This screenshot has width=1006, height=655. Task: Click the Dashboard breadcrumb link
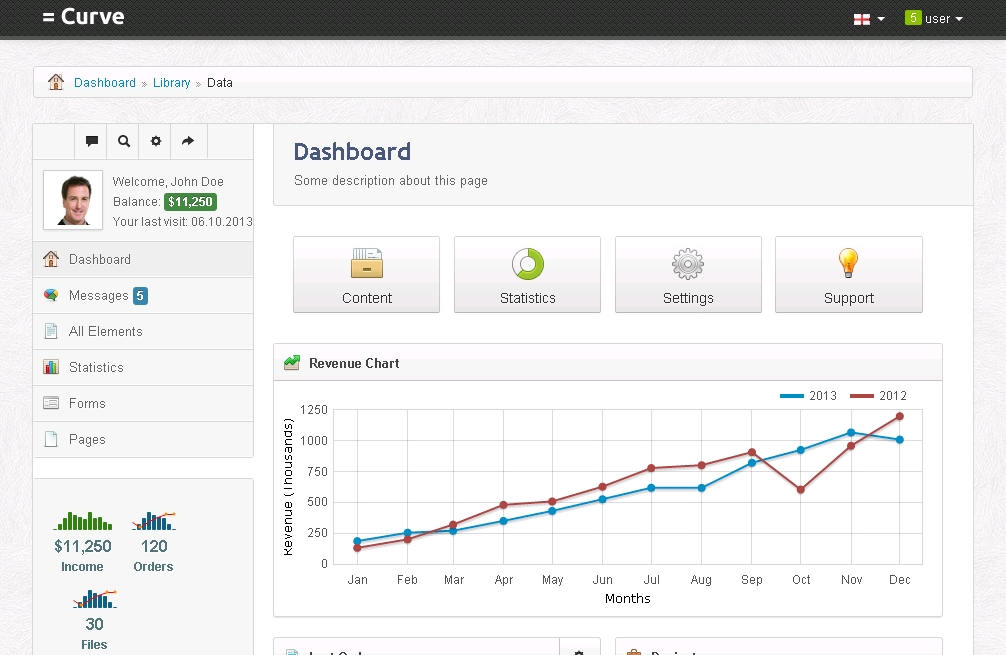(105, 83)
